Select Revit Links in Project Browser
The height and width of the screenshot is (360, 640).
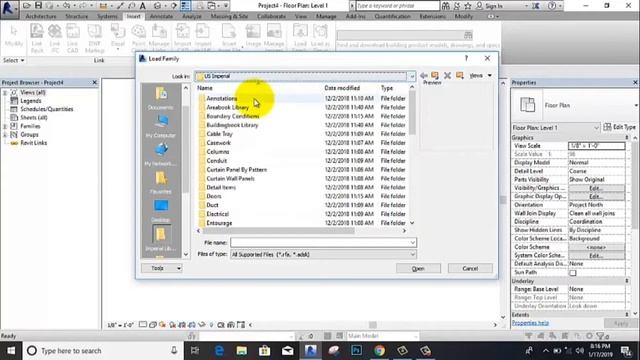pyautogui.click(x=33, y=143)
